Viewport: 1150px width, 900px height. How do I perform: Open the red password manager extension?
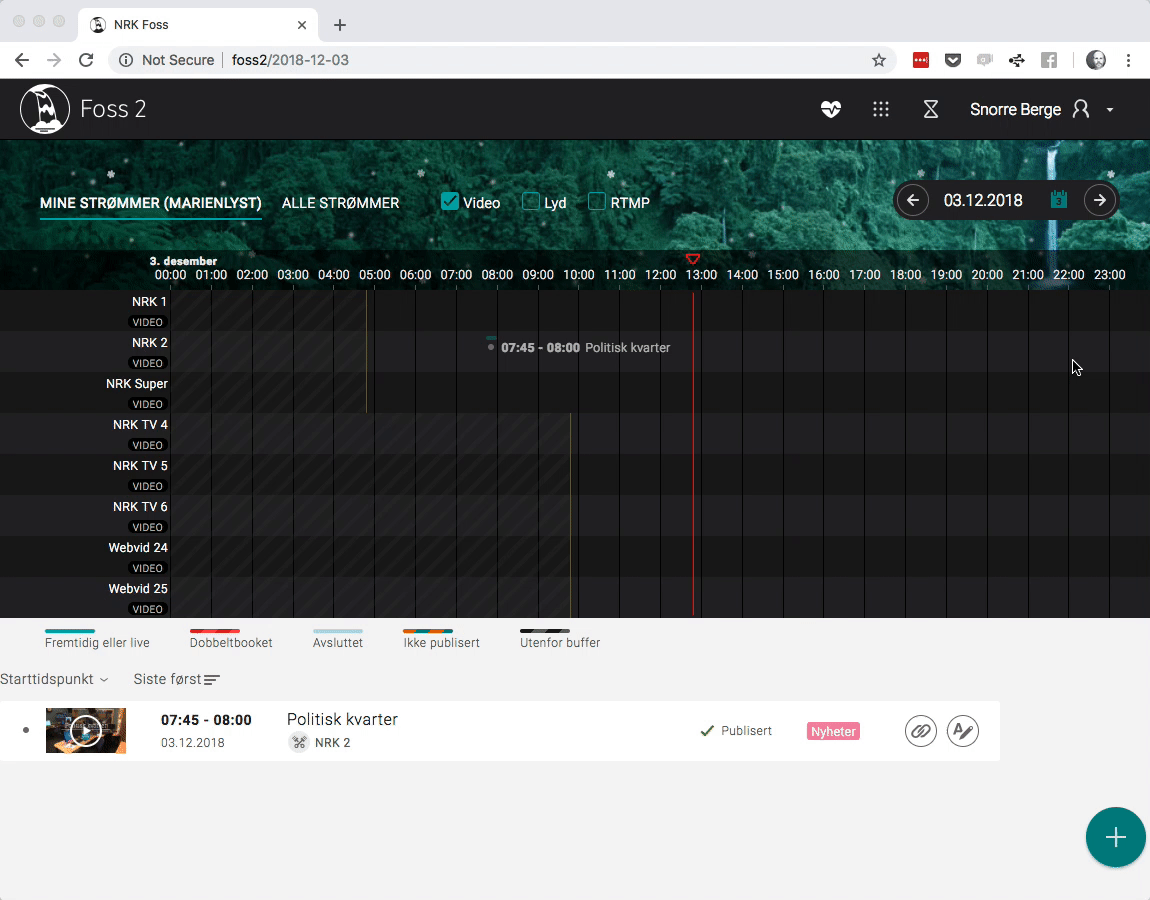(920, 60)
